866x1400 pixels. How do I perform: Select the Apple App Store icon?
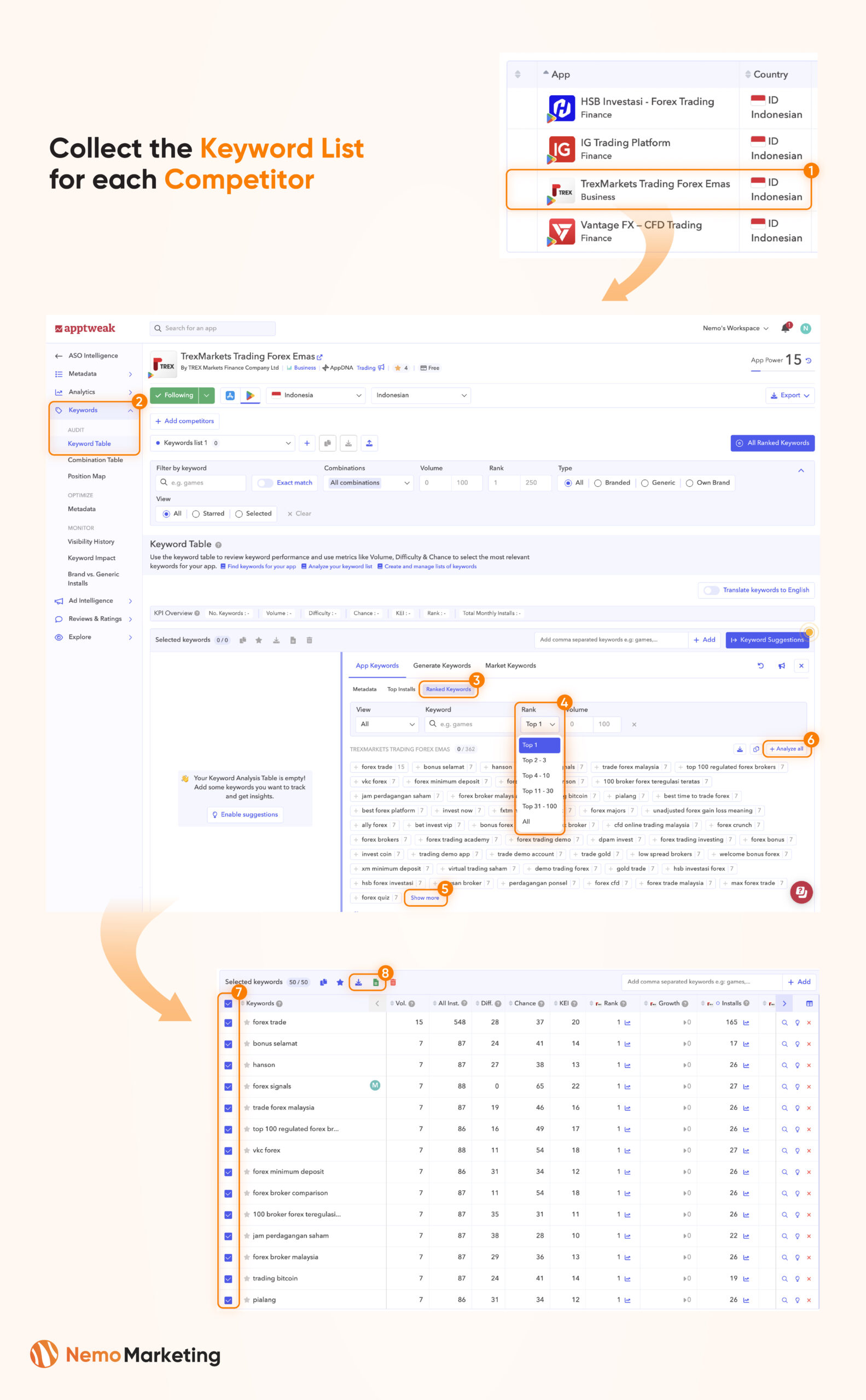[x=230, y=395]
